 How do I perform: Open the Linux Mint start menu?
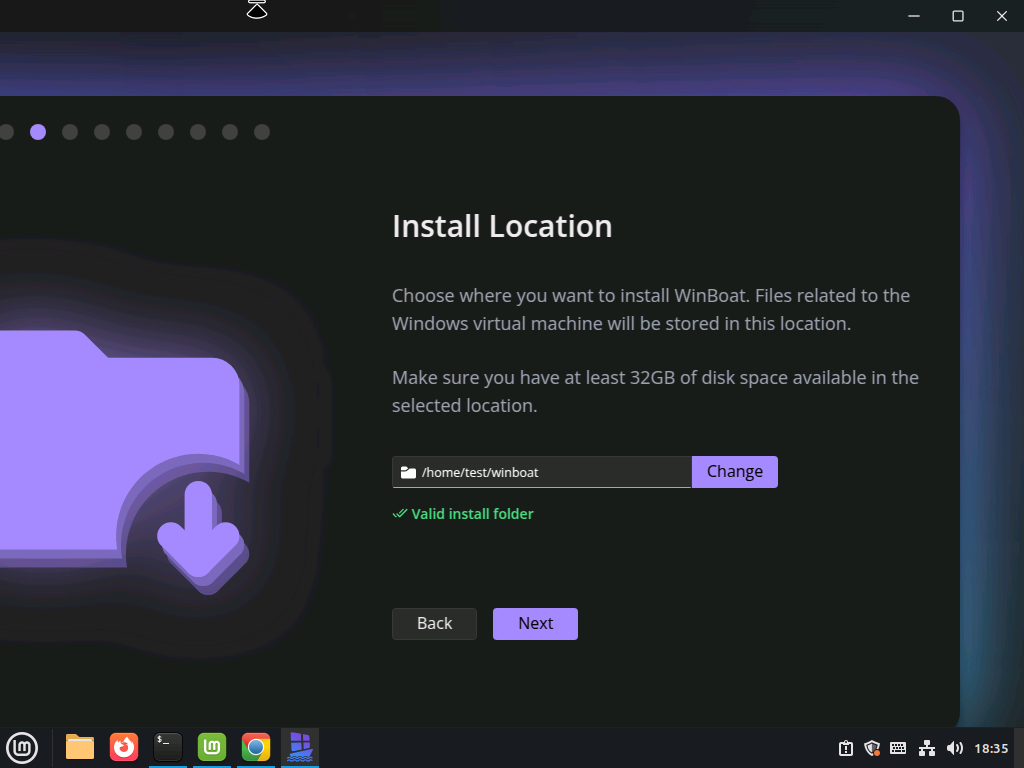click(x=22, y=747)
